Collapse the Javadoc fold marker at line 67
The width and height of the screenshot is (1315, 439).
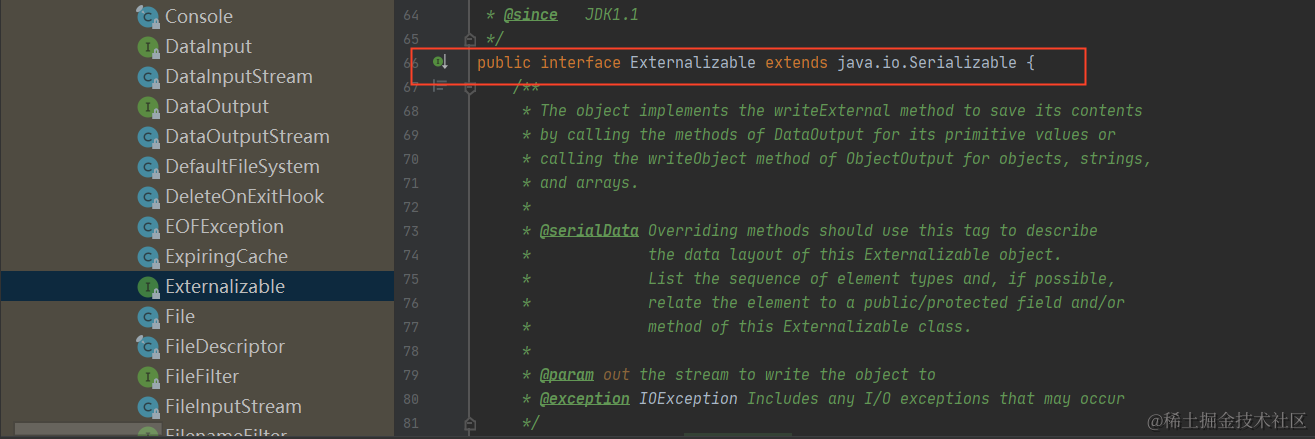(469, 86)
